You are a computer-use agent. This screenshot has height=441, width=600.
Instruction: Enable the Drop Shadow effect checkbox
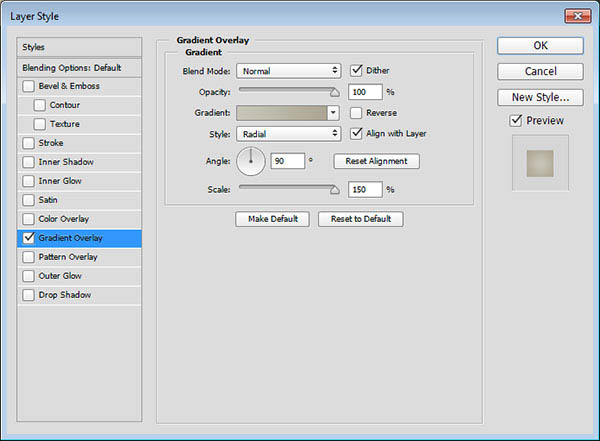pyautogui.click(x=28, y=295)
